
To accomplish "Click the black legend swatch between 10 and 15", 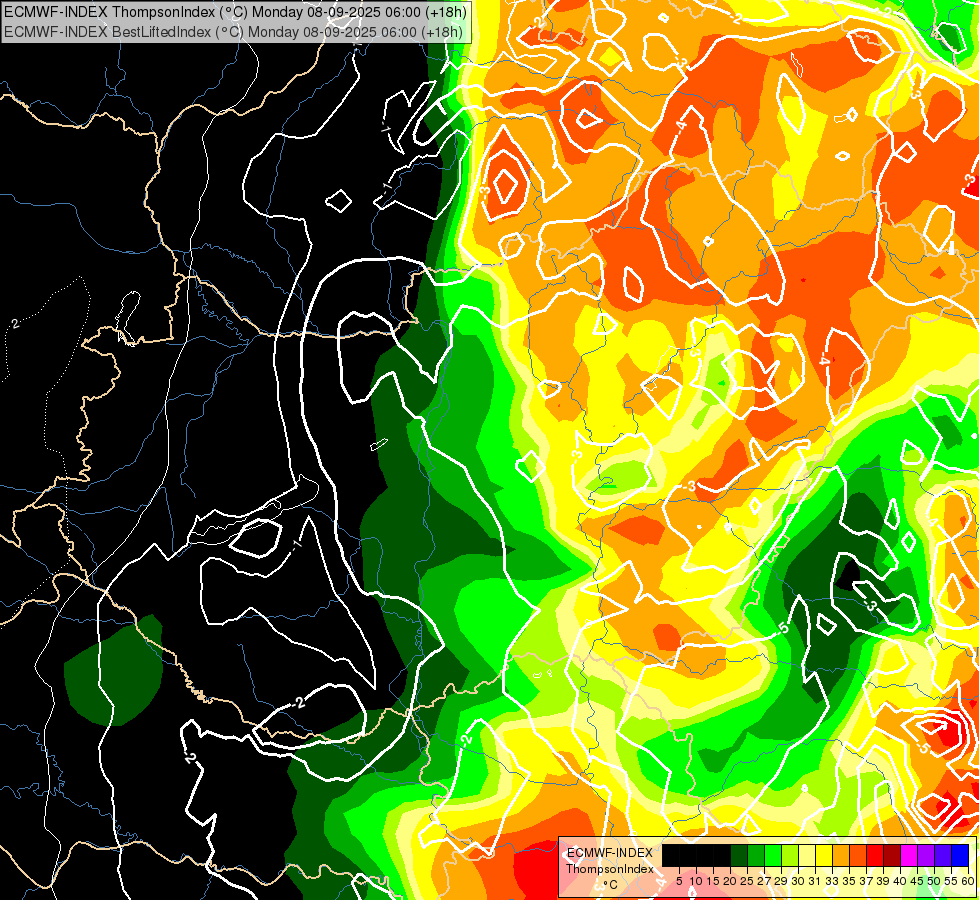I will tap(705, 855).
